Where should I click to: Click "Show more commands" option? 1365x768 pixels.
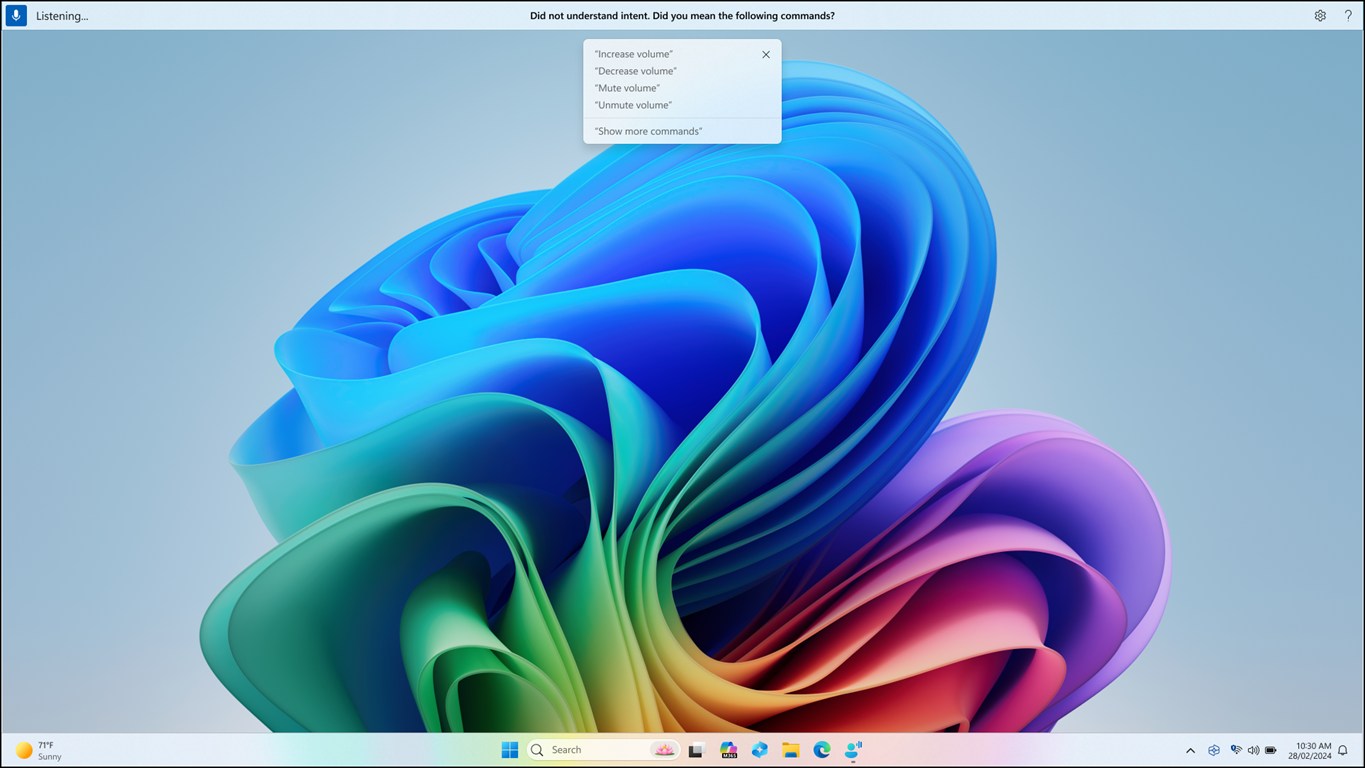[648, 131]
